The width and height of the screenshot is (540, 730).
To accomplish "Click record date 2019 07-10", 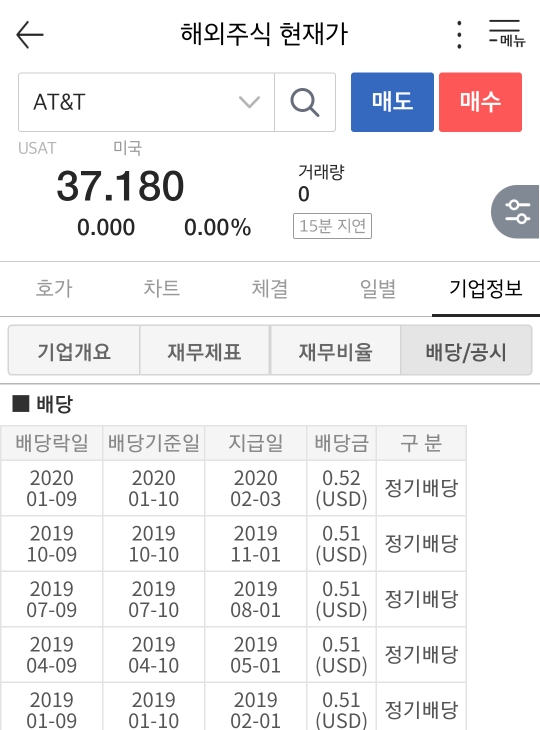I will (x=154, y=599).
